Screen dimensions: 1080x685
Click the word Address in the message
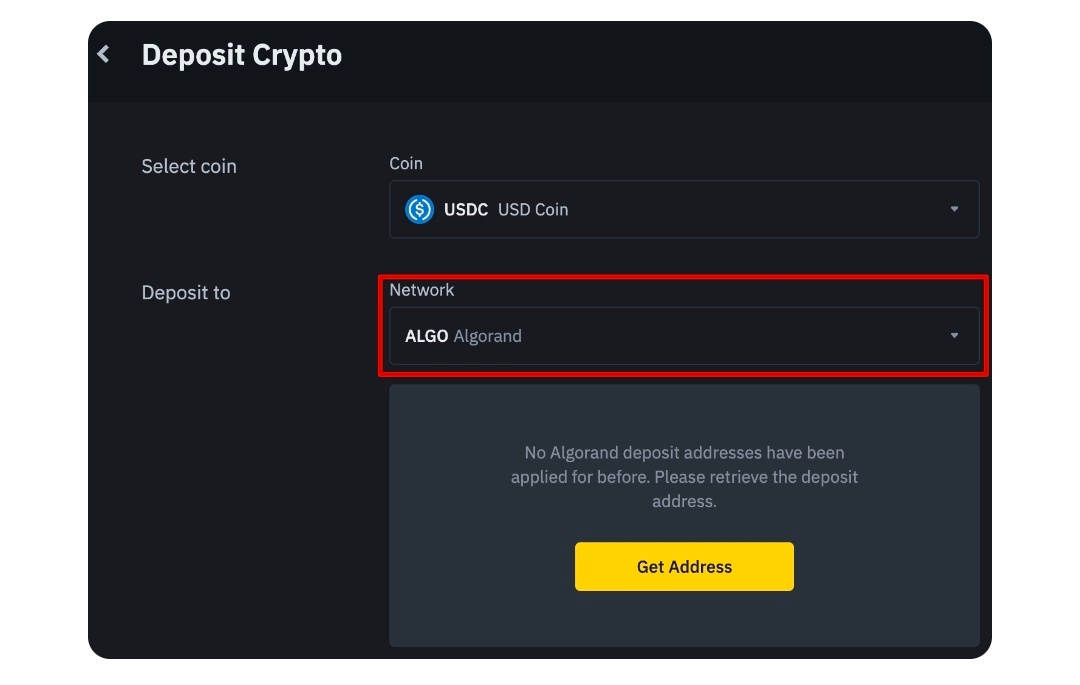click(684, 501)
